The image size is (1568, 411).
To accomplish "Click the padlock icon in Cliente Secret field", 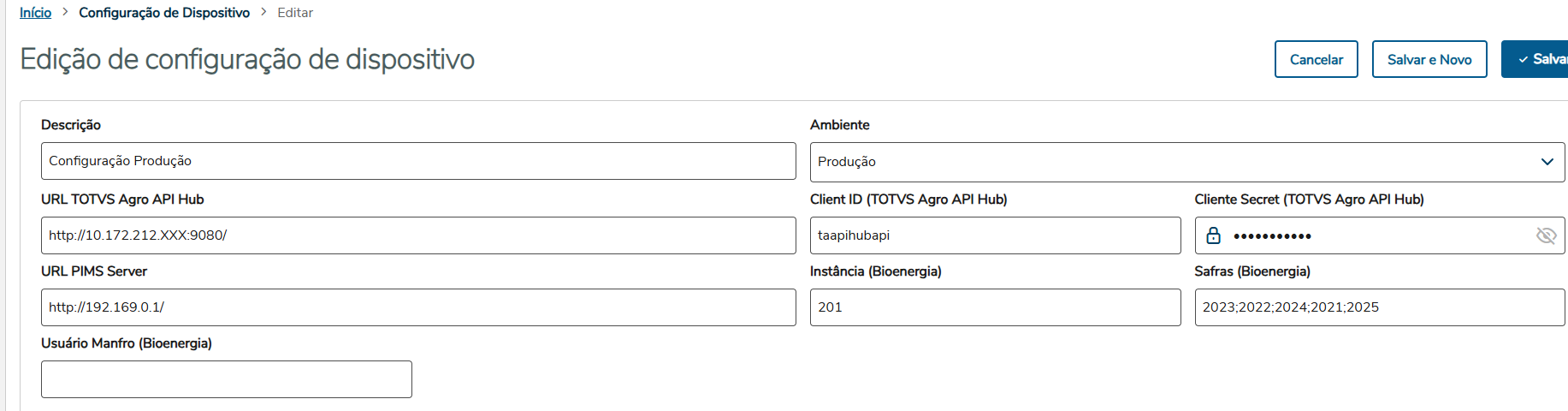I will click(x=1213, y=235).
